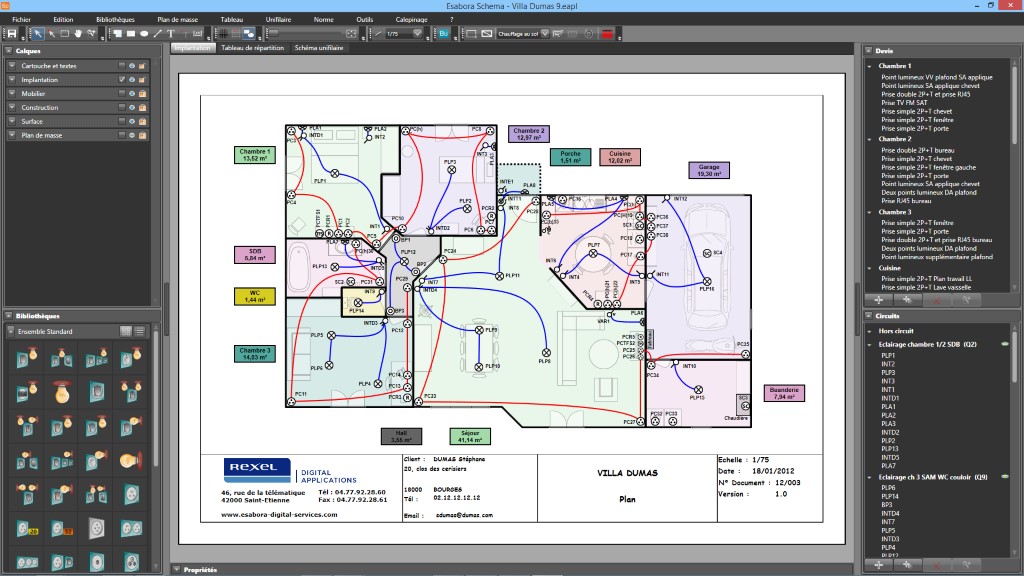Click the Chambre 2 room label
The width and height of the screenshot is (1024, 576).
coord(529,134)
